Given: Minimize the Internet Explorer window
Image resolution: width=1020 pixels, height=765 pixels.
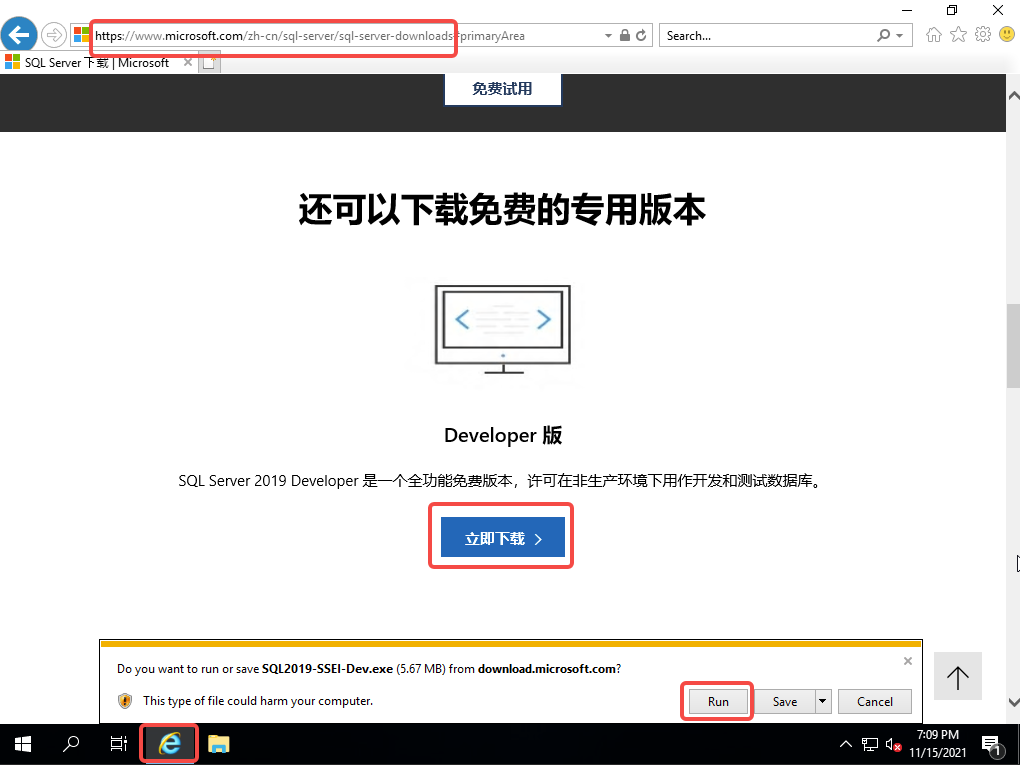Looking at the screenshot, I should [907, 10].
